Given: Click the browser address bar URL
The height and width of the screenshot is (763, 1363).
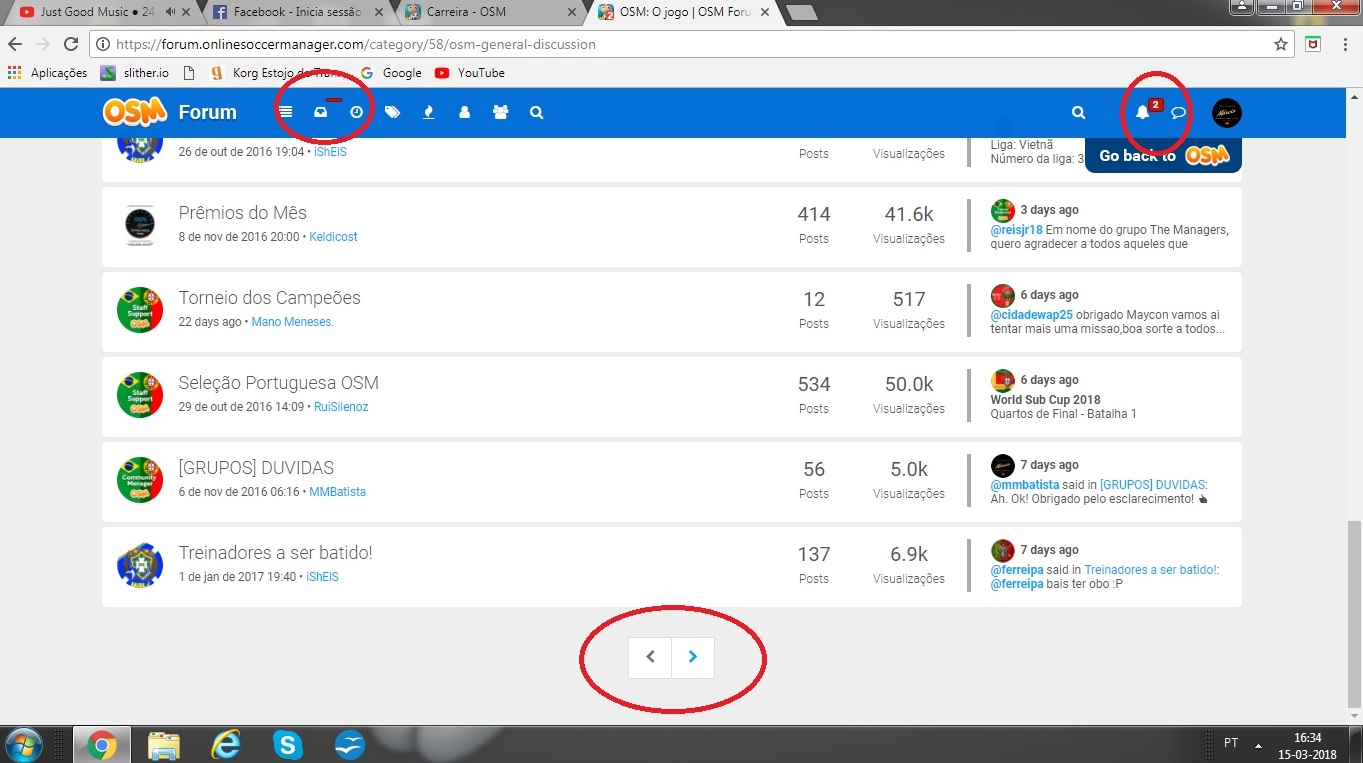Looking at the screenshot, I should coord(356,44).
